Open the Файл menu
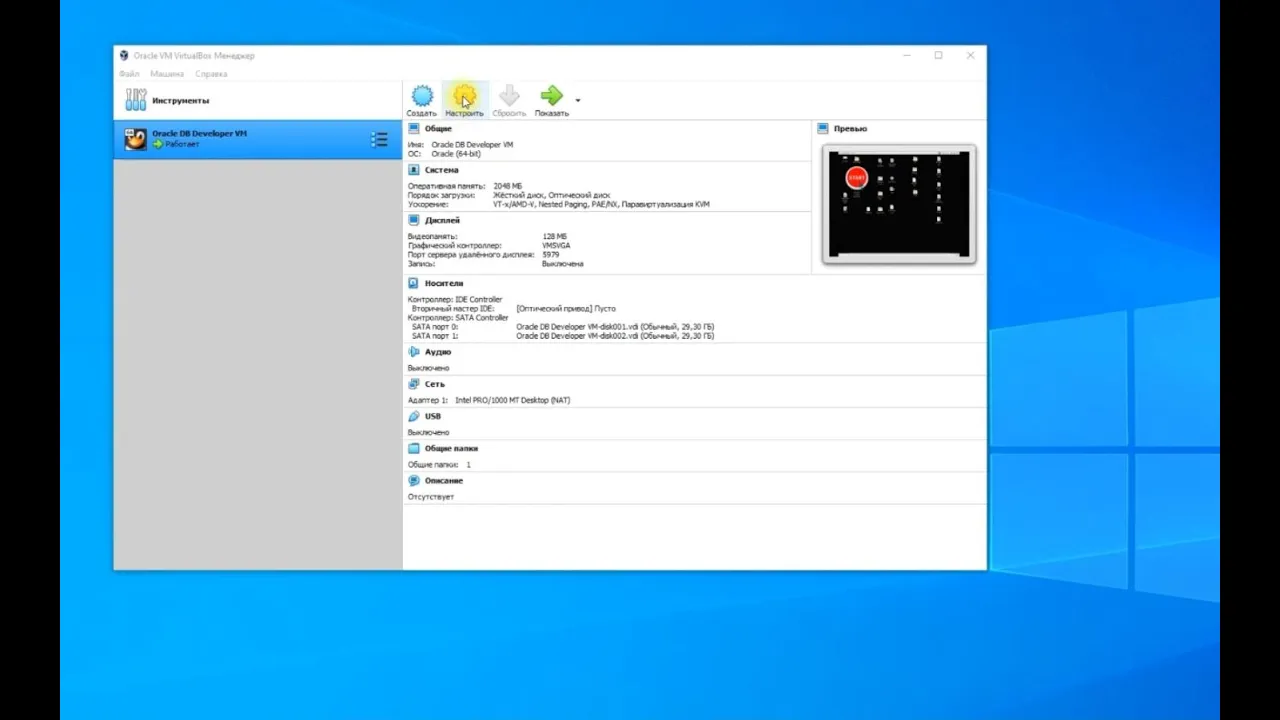 point(129,74)
